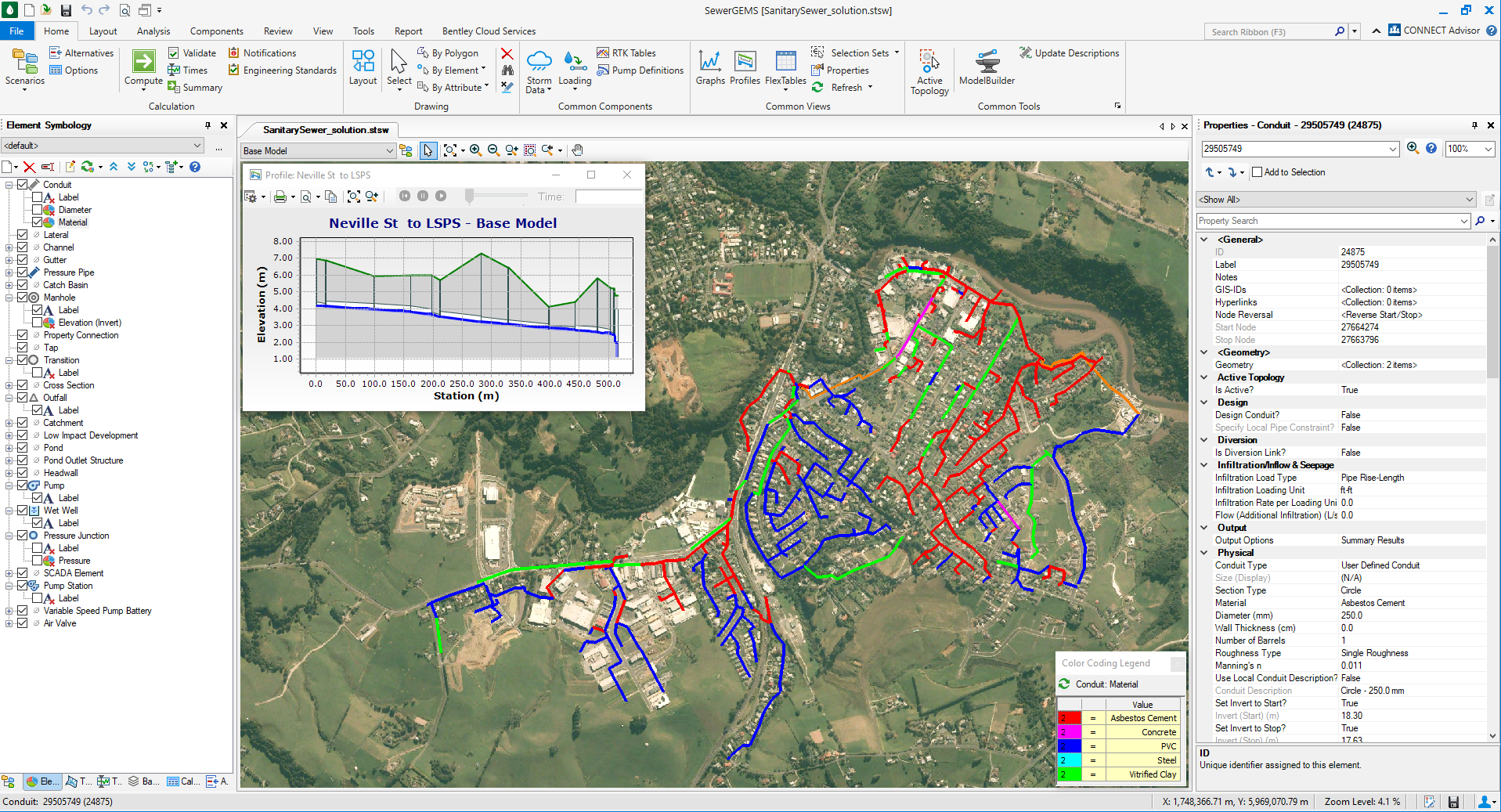The height and width of the screenshot is (812, 1501).
Task: Click the Summary button
Action: coord(194,87)
